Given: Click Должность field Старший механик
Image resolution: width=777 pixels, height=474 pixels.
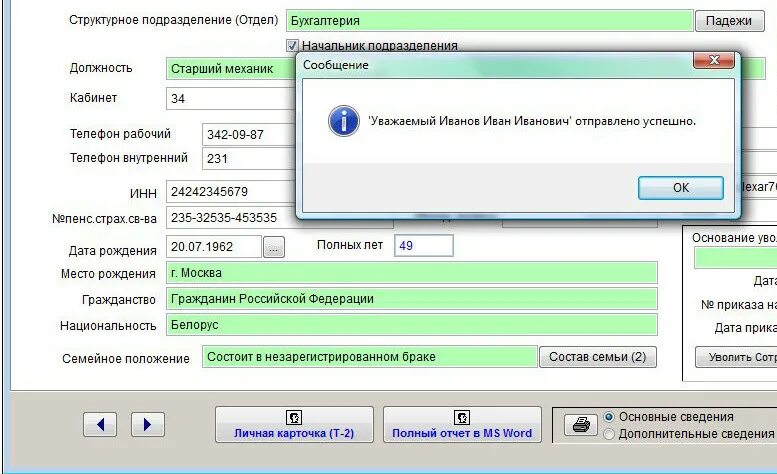Looking at the screenshot, I should (x=231, y=69).
